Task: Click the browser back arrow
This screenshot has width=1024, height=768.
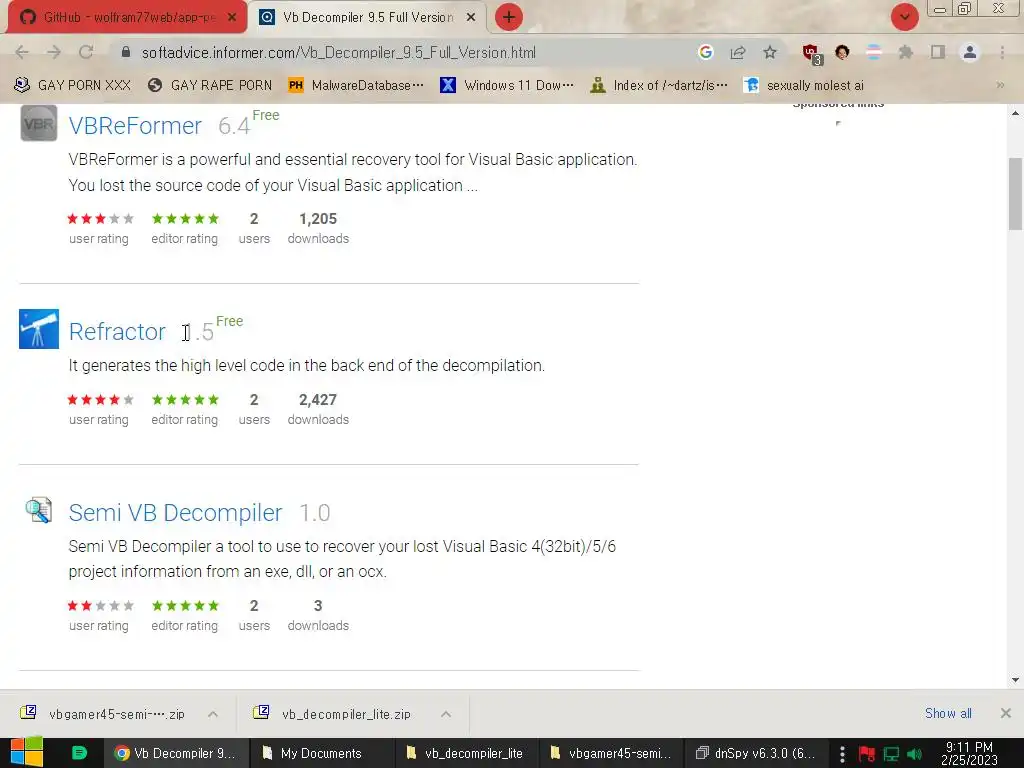Action: coord(22,52)
